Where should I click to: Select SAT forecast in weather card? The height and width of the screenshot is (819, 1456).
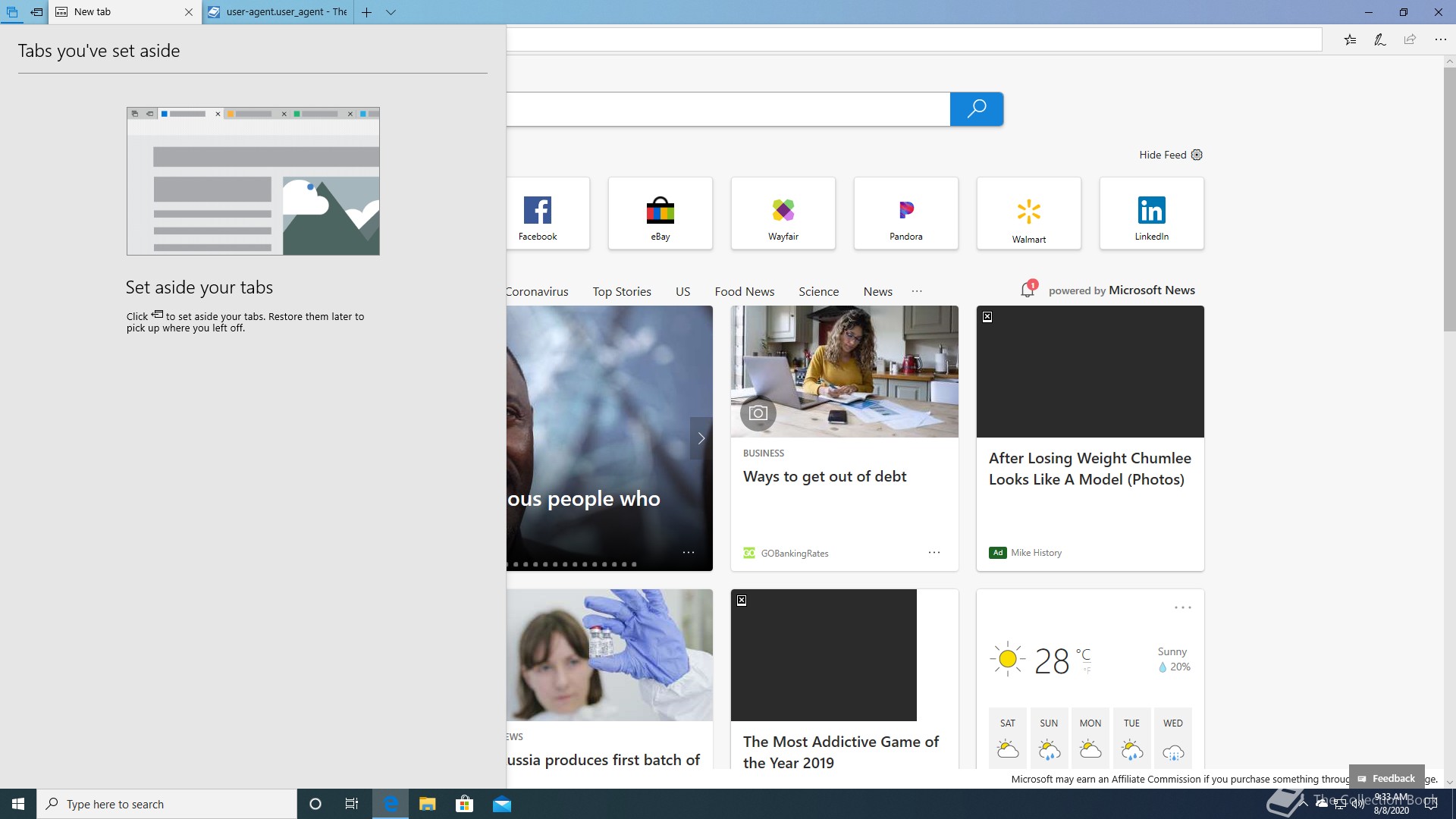click(1007, 736)
